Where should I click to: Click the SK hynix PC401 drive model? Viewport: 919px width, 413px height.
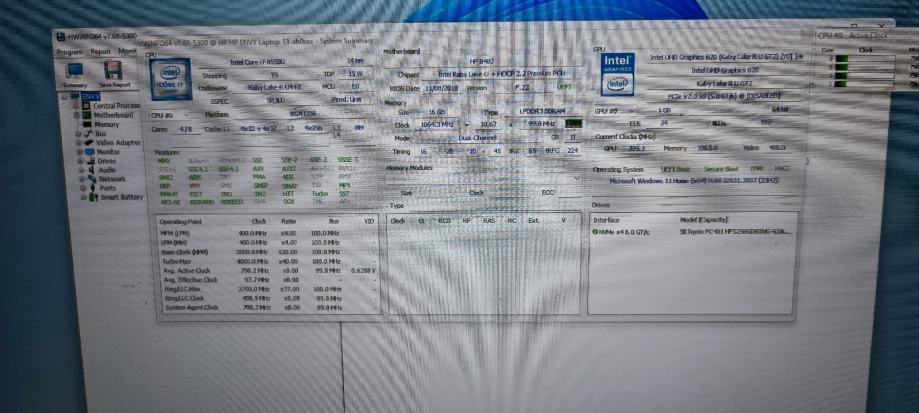(x=735, y=232)
